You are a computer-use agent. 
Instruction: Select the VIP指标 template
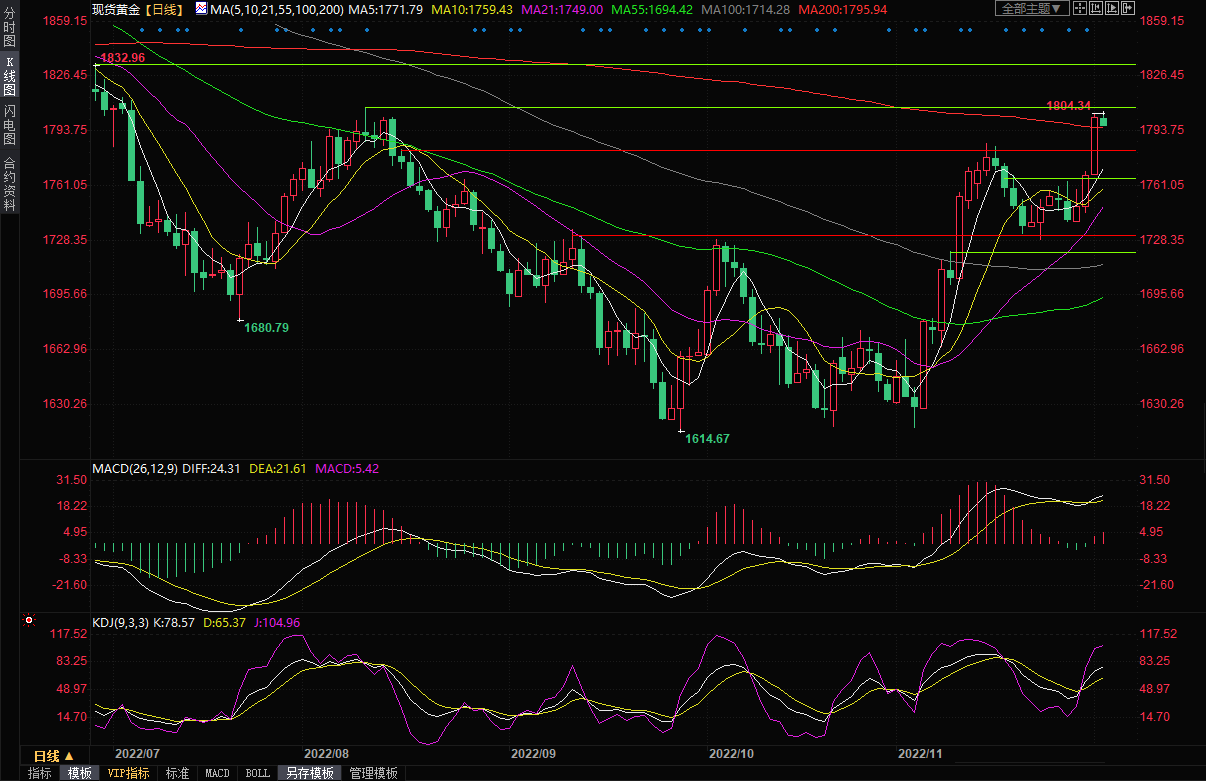click(128, 773)
